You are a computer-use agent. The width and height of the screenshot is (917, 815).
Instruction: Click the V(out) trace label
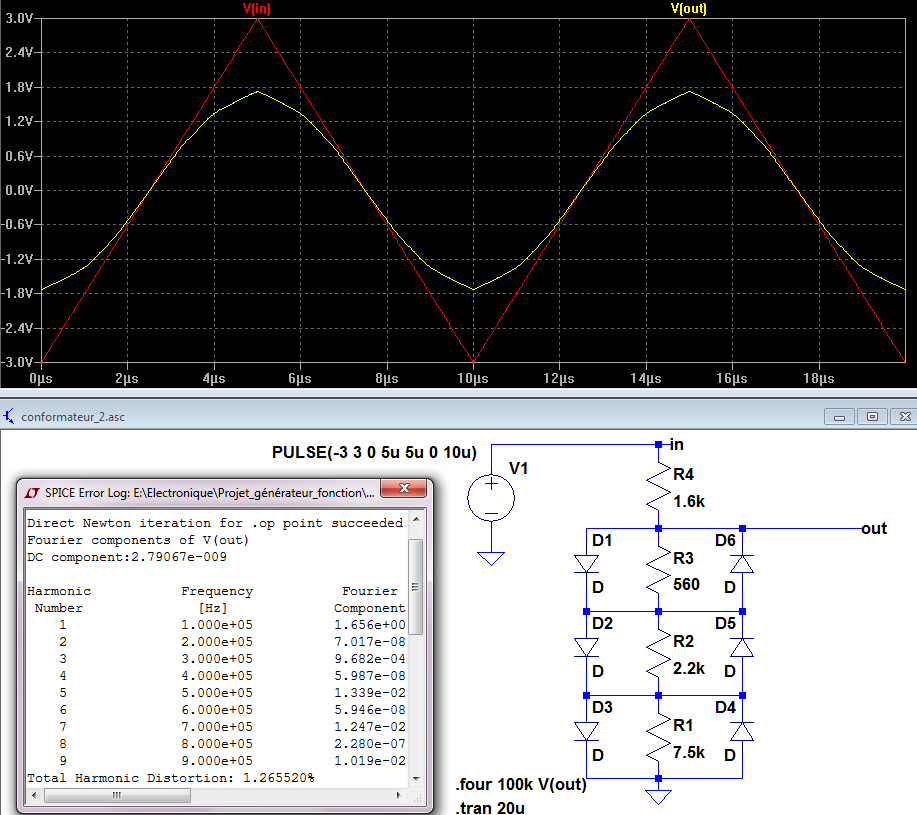(688, 8)
